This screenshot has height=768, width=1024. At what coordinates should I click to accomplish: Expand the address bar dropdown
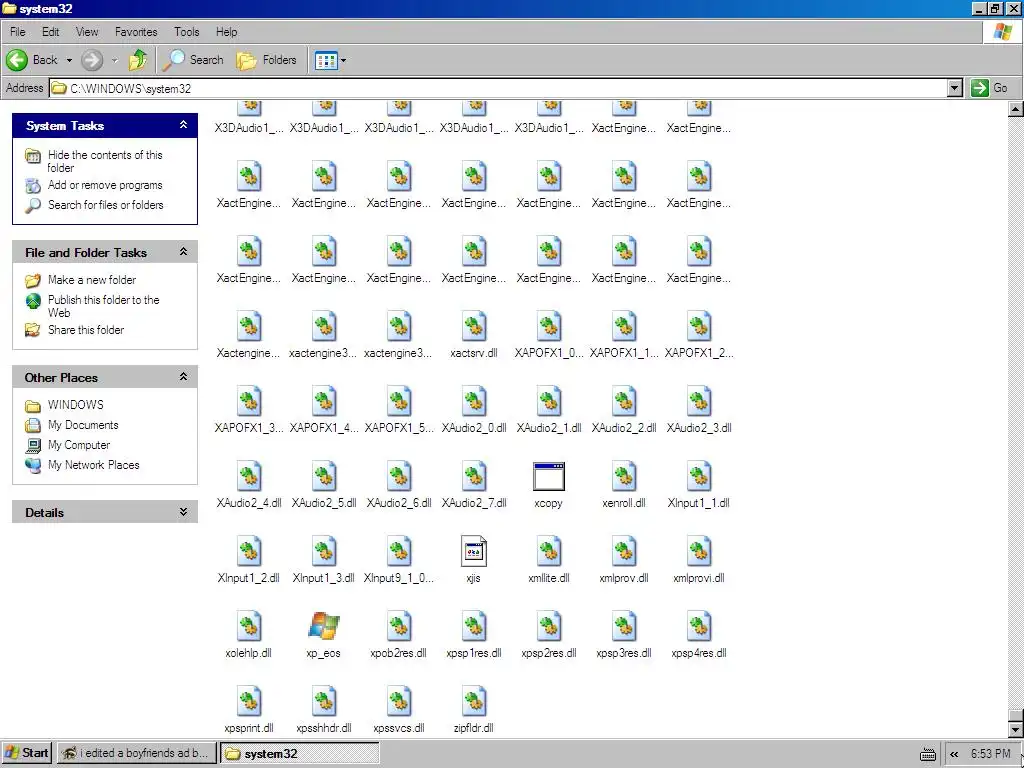955,88
